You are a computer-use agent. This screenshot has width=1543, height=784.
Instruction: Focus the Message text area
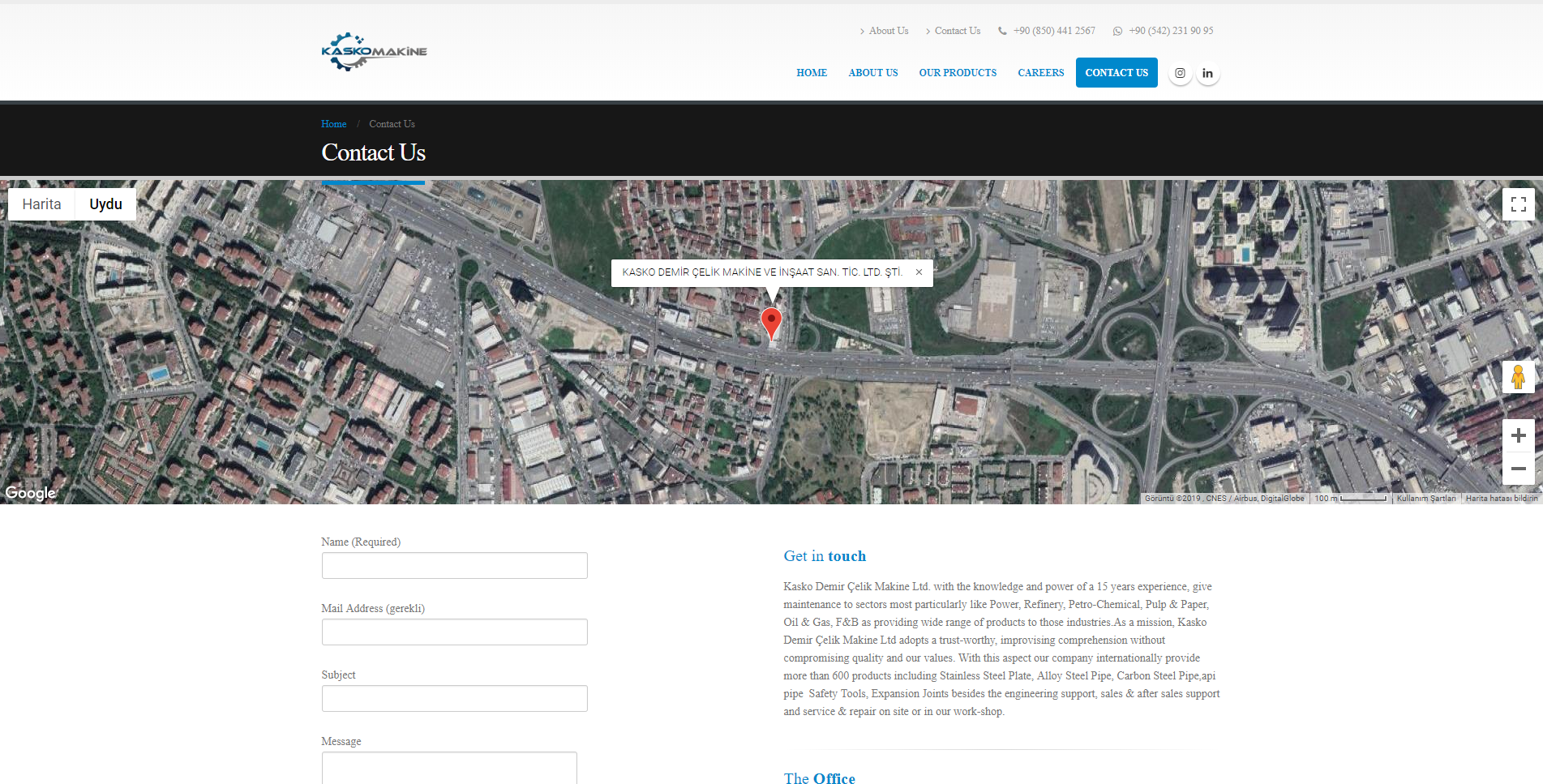[x=449, y=768]
